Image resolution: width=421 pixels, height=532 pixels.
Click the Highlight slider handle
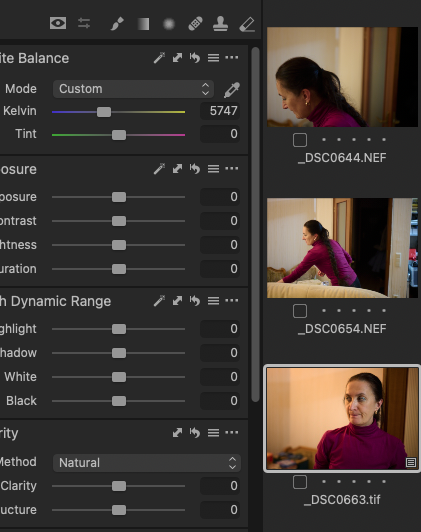(x=119, y=329)
